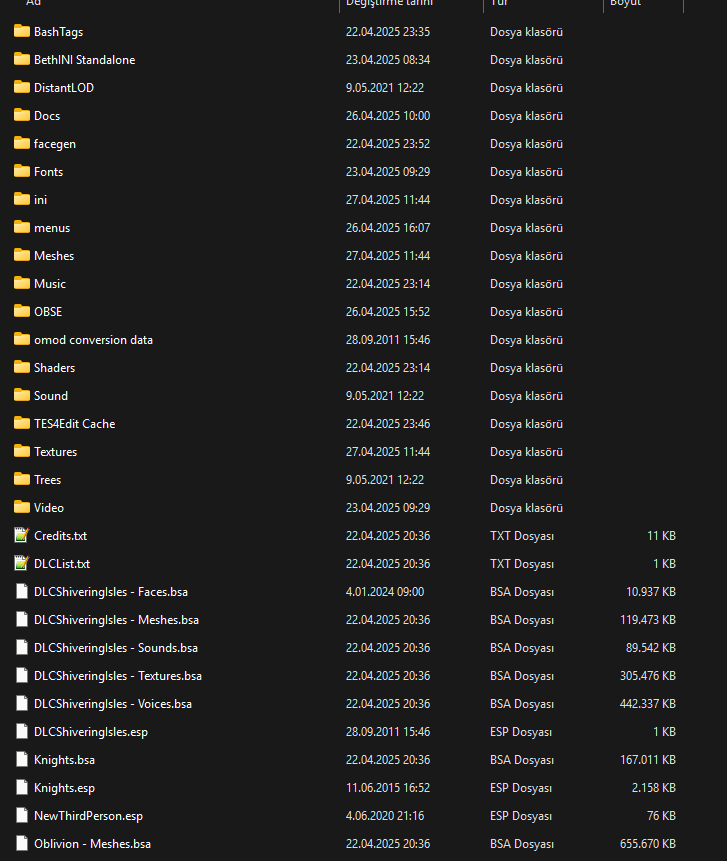Click the omod conversion data folder icon

(22, 339)
